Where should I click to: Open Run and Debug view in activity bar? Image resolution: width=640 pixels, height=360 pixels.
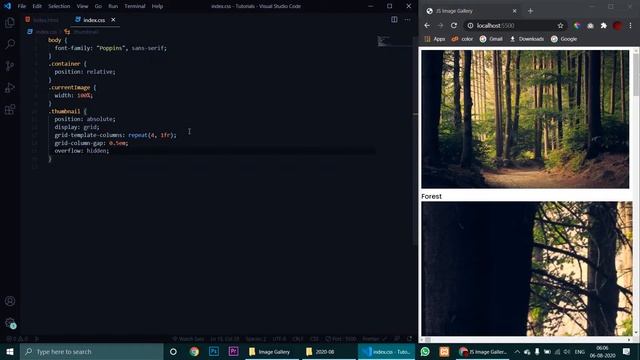pos(10,87)
